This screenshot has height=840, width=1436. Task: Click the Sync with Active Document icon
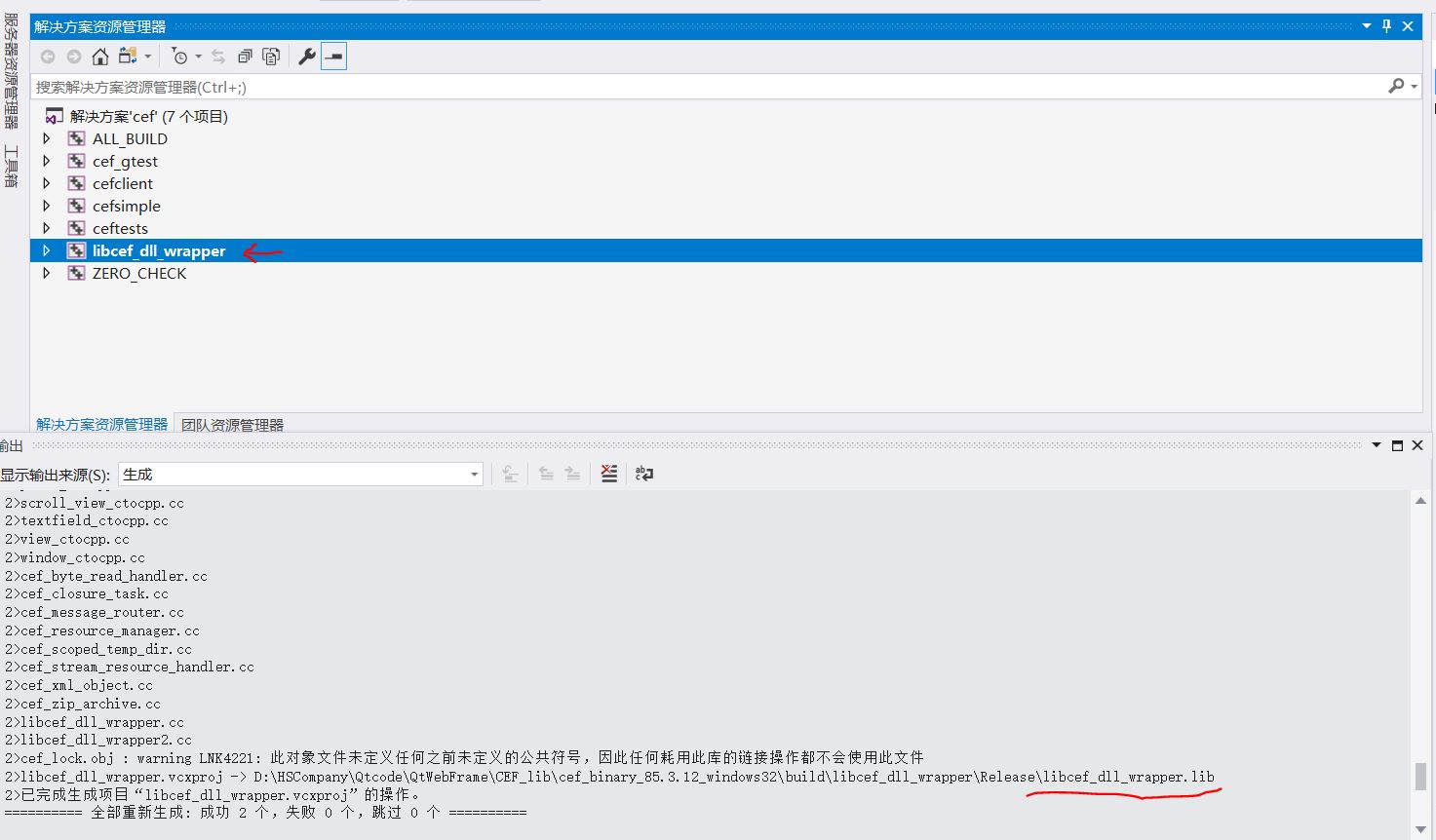(x=218, y=57)
